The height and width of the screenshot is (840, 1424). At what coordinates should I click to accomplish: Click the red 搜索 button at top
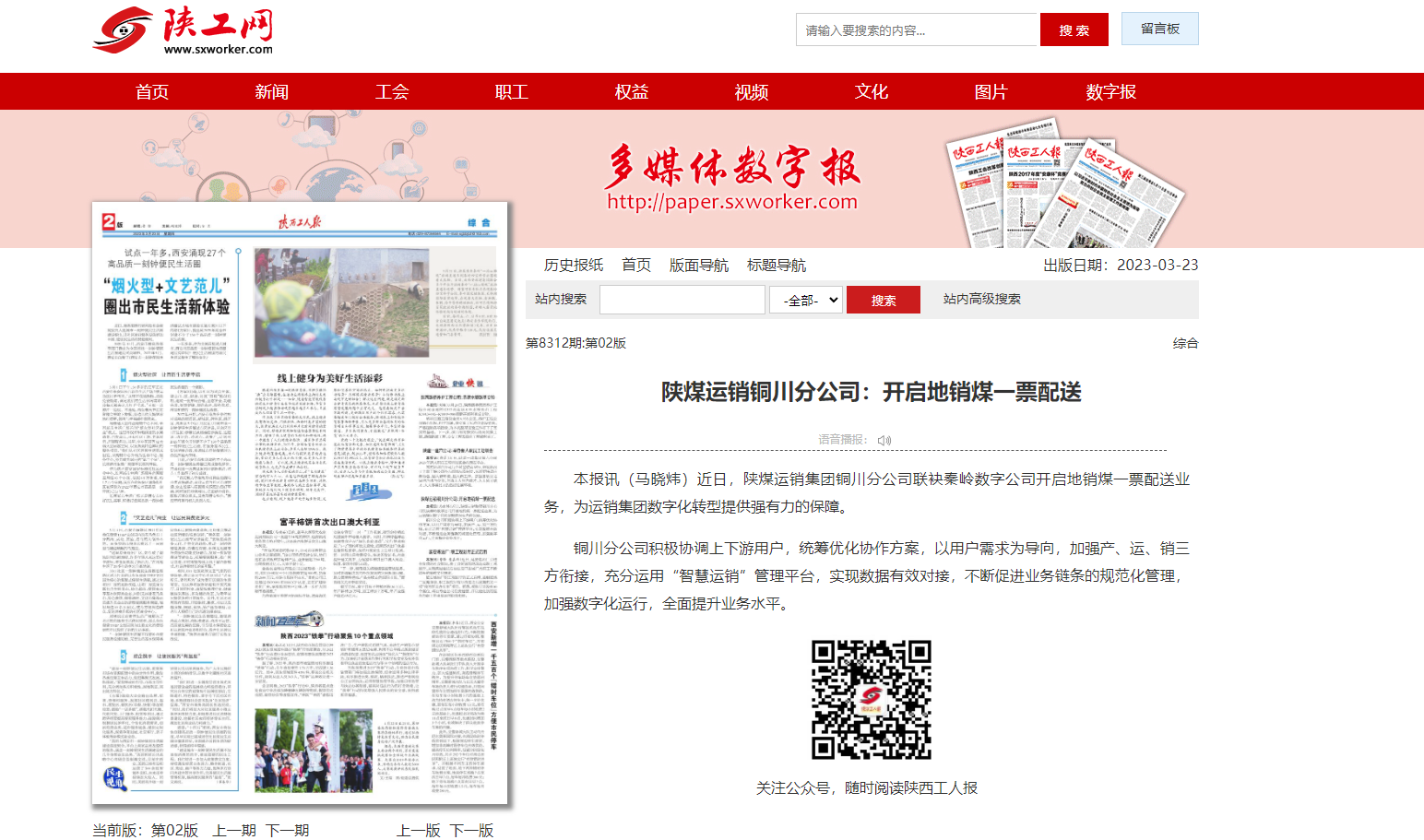(1074, 30)
